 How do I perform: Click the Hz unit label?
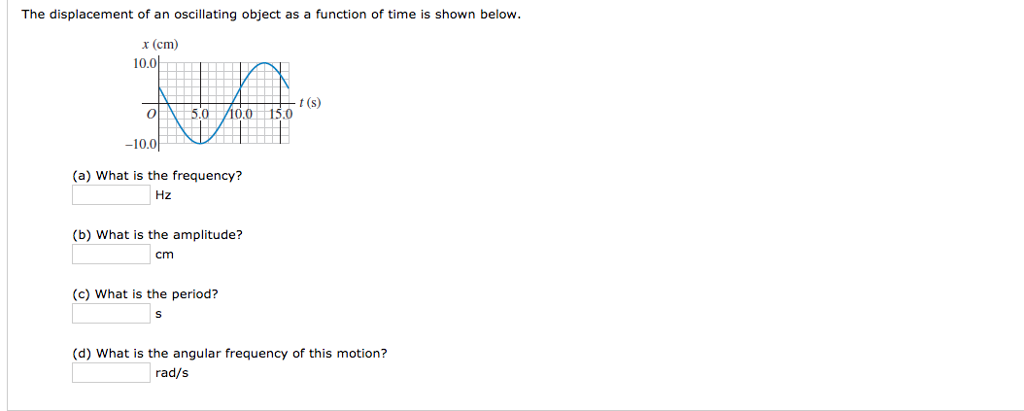click(164, 195)
